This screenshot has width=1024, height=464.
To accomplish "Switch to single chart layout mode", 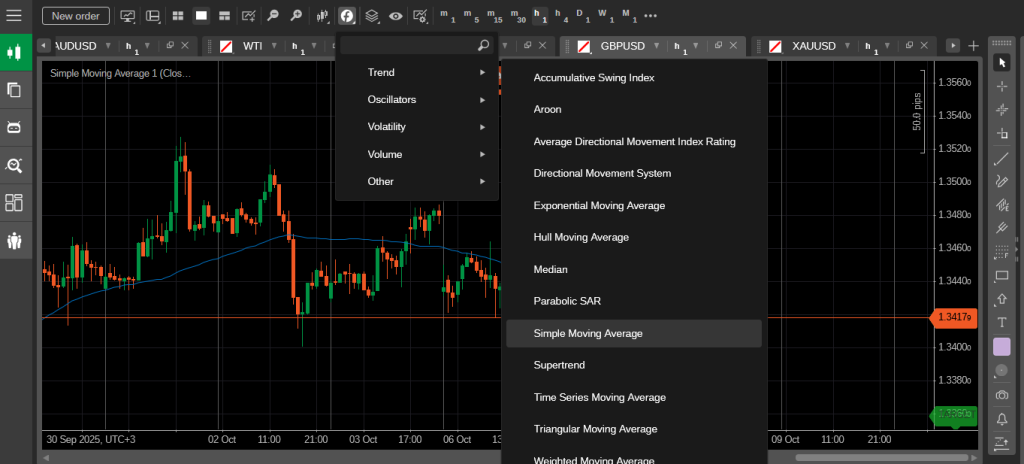I will 201,16.
